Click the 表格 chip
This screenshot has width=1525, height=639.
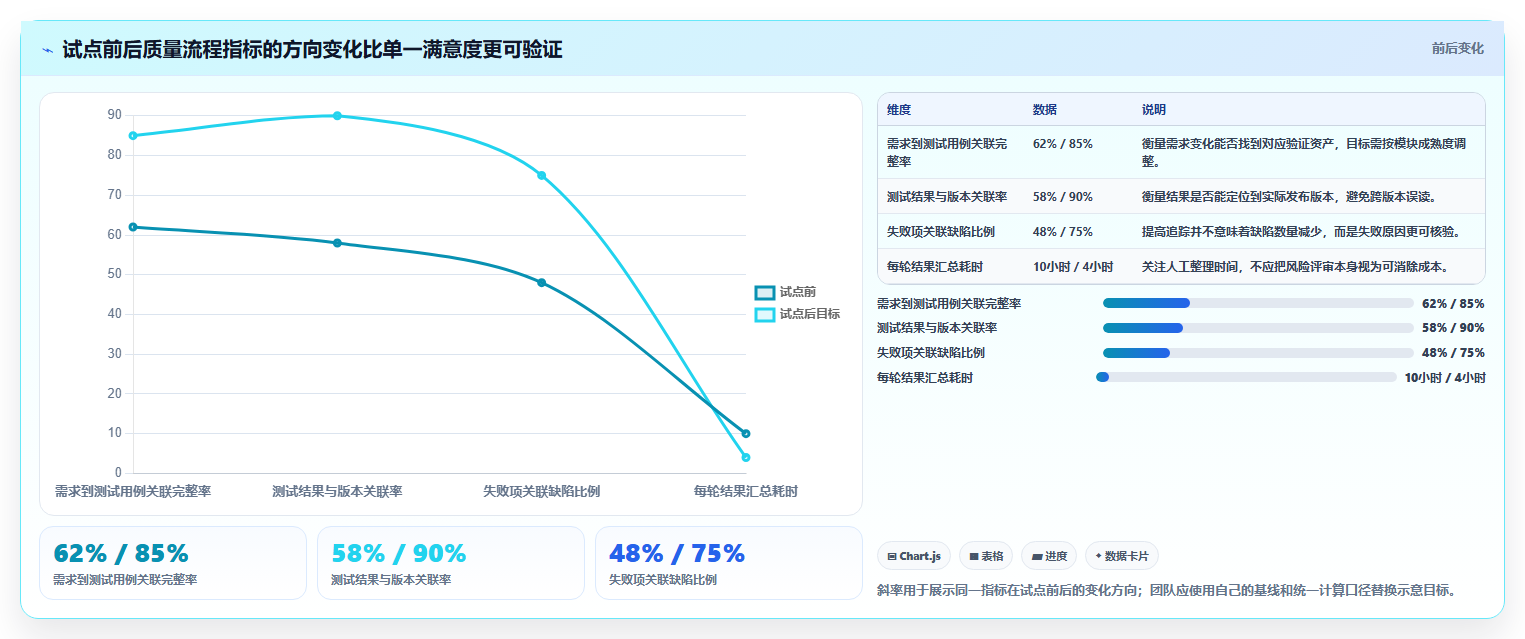986,556
